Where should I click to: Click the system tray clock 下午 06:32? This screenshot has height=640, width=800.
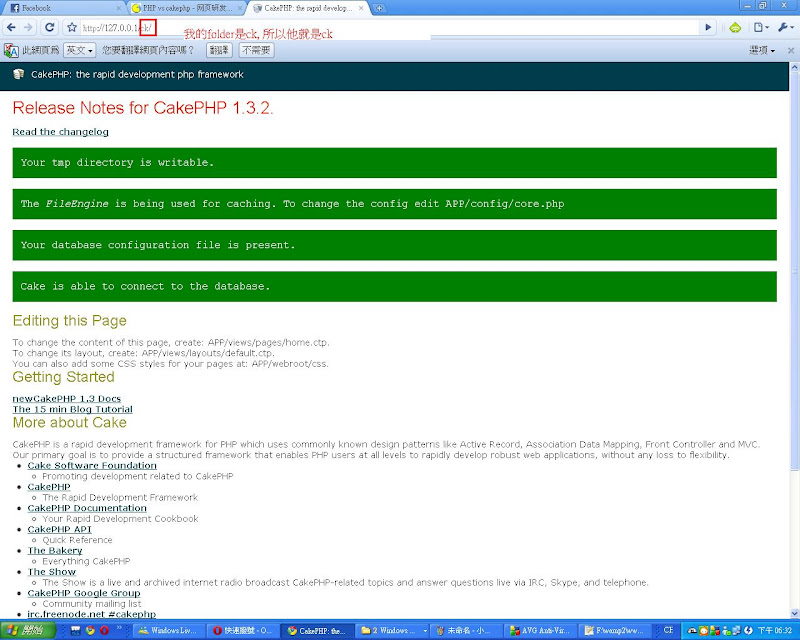[774, 631]
